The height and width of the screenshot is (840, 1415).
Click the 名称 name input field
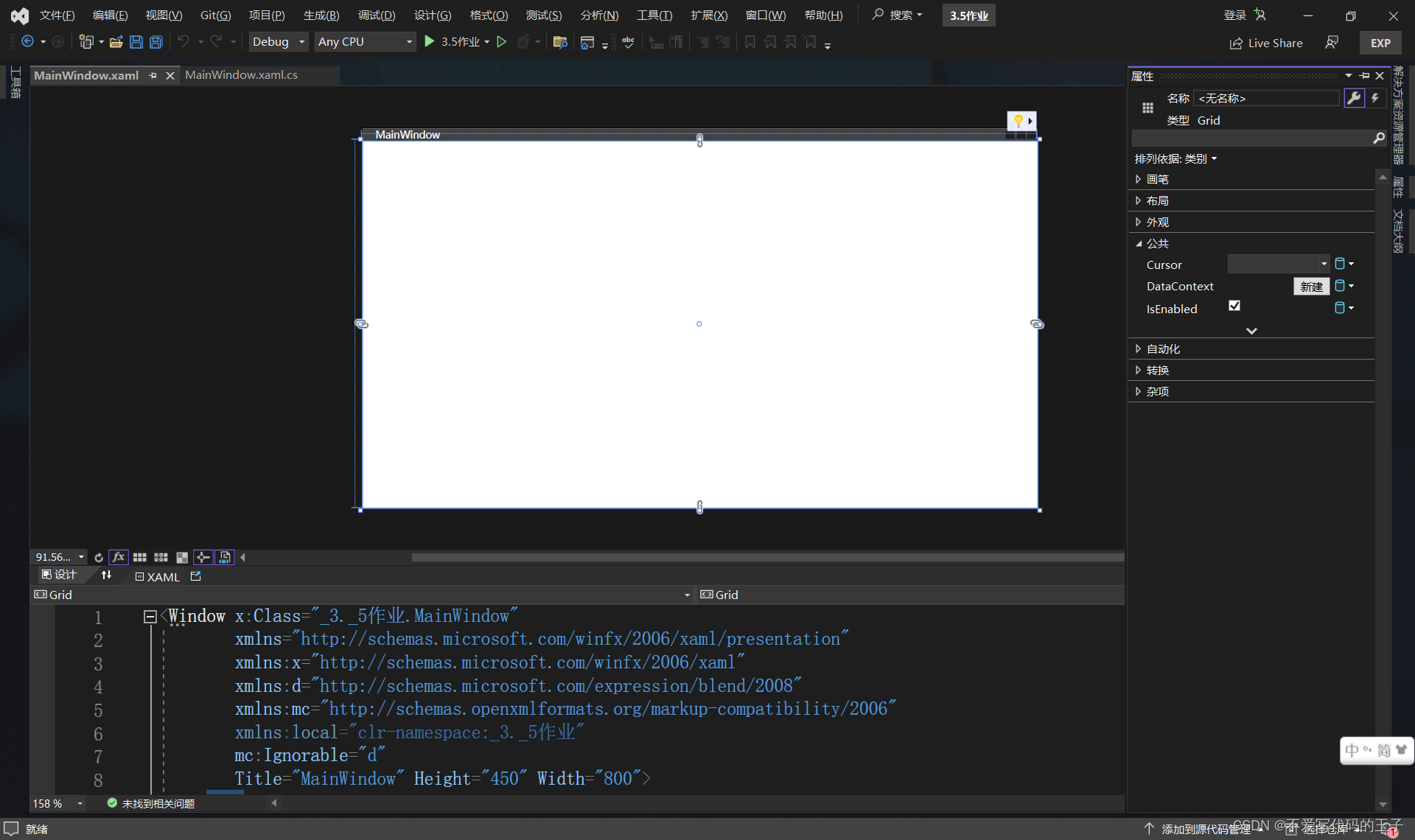pyautogui.click(x=1266, y=98)
